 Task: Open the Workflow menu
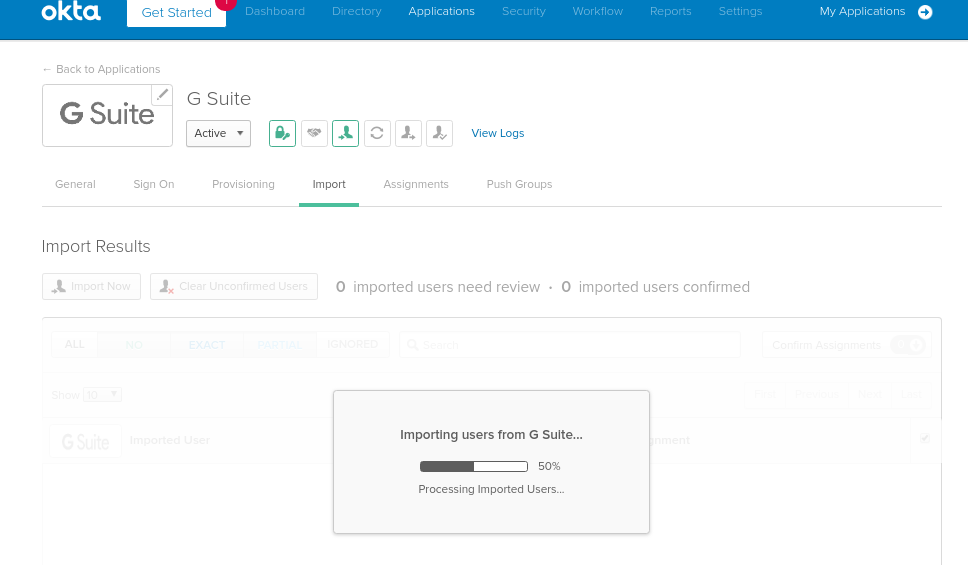[598, 11]
